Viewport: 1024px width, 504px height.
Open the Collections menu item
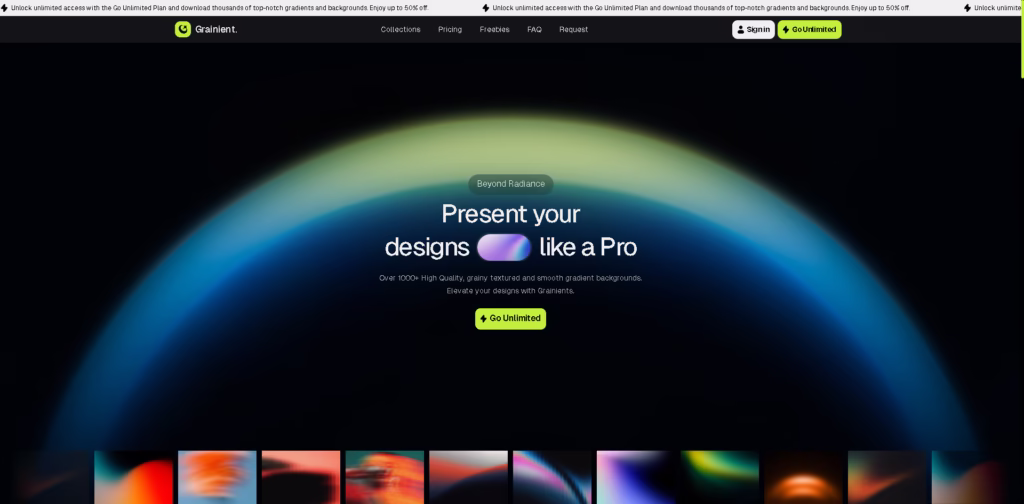point(400,29)
